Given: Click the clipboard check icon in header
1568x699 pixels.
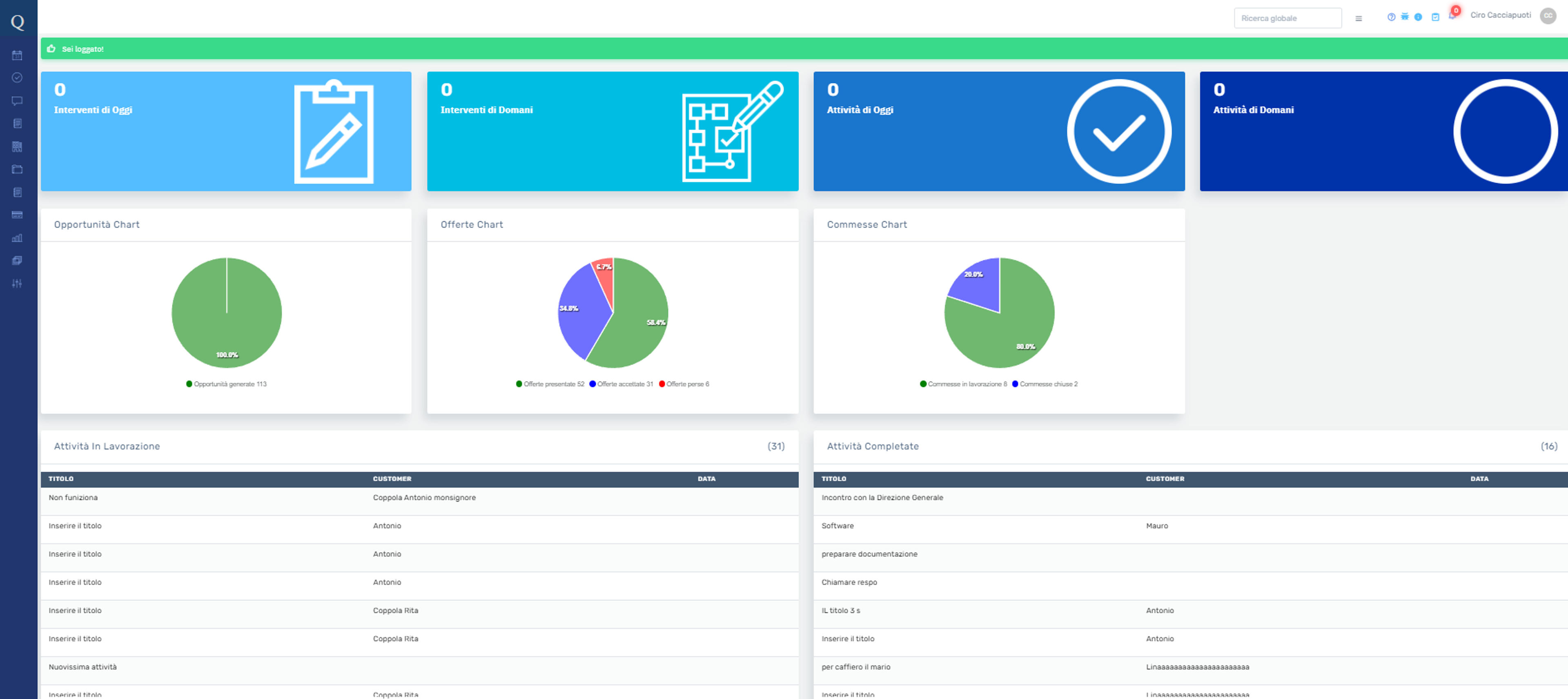Looking at the screenshot, I should click(x=1435, y=17).
